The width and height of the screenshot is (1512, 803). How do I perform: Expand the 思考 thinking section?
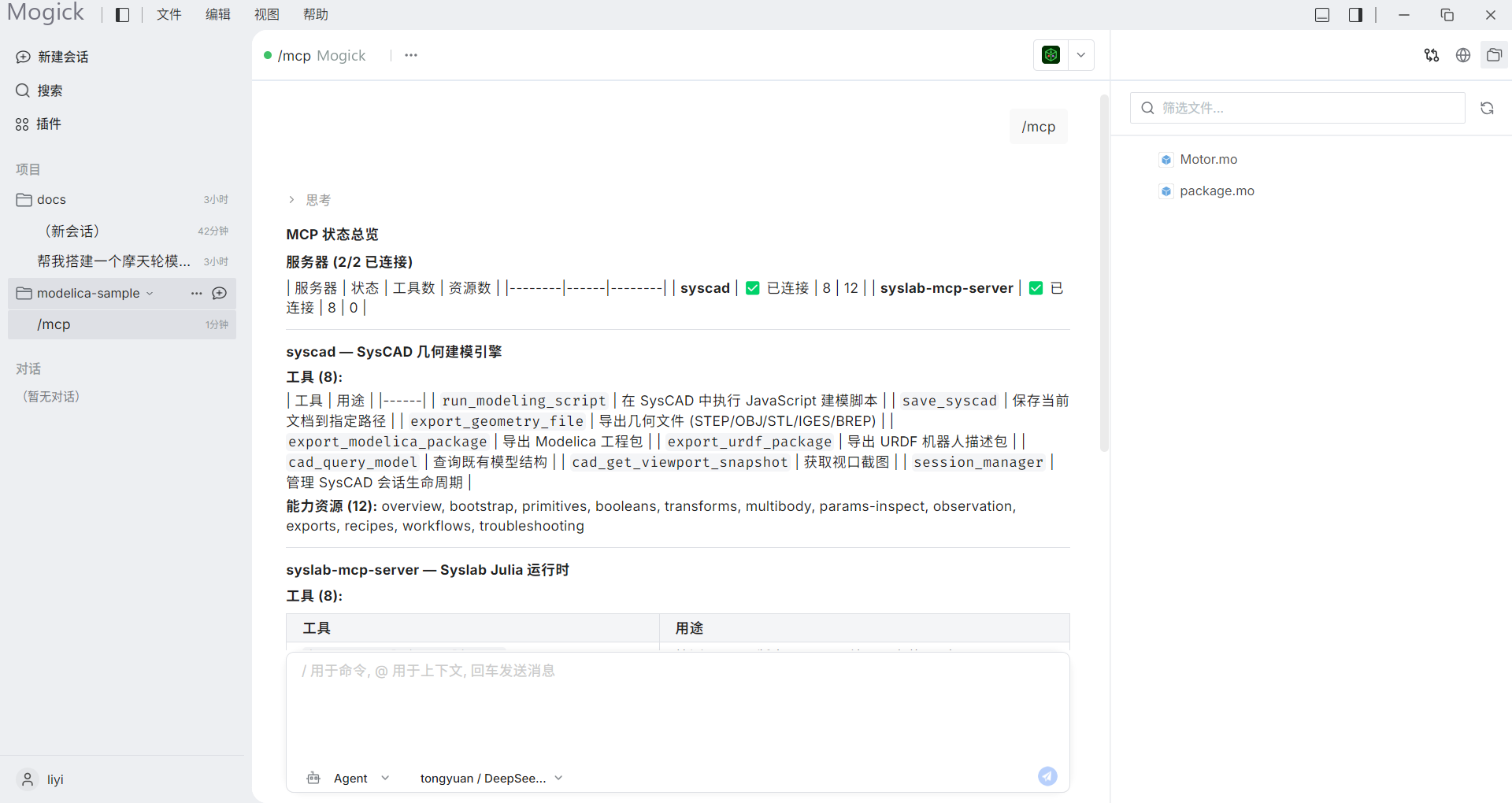point(309,200)
